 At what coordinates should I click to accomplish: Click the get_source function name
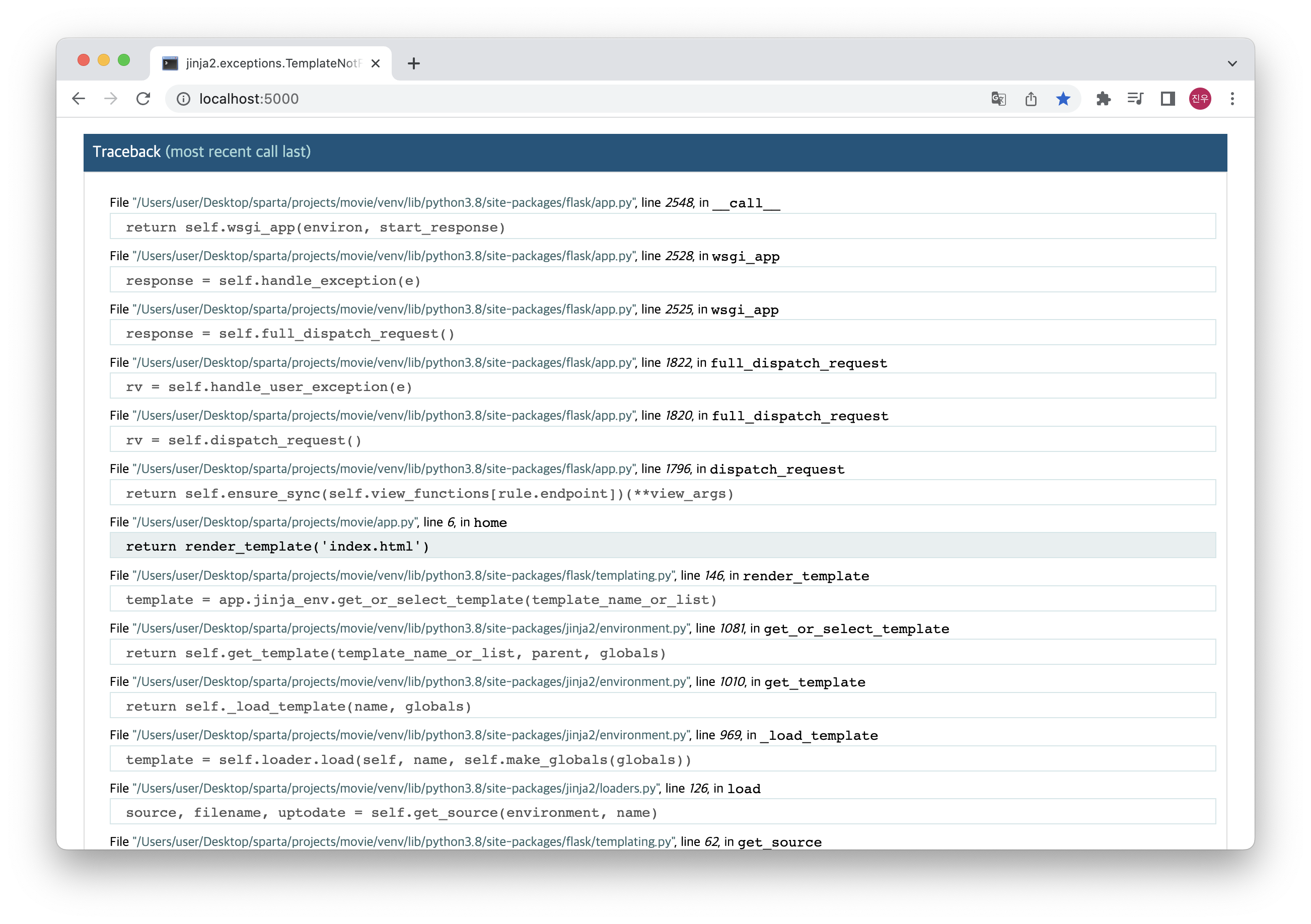tap(779, 842)
